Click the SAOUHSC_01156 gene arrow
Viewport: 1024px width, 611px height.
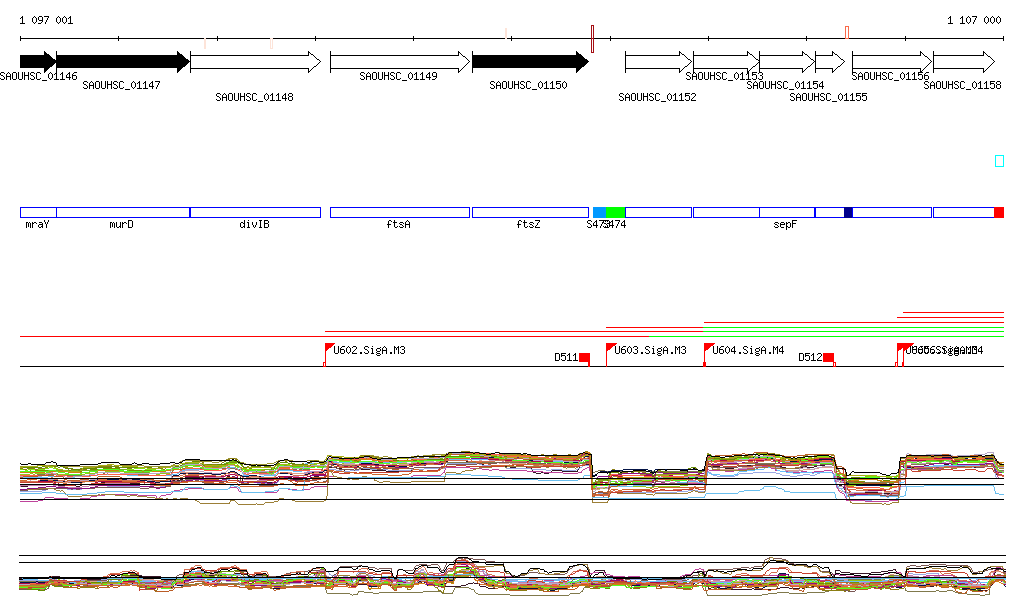[x=891, y=62]
